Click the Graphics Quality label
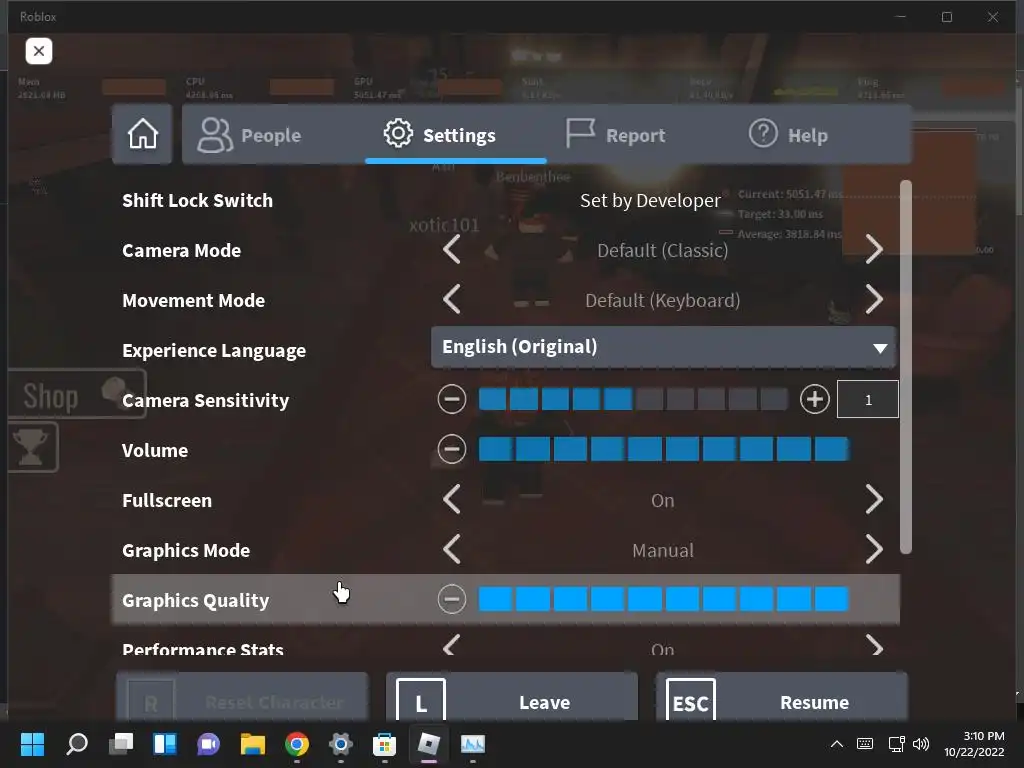The image size is (1024, 768). tap(195, 600)
